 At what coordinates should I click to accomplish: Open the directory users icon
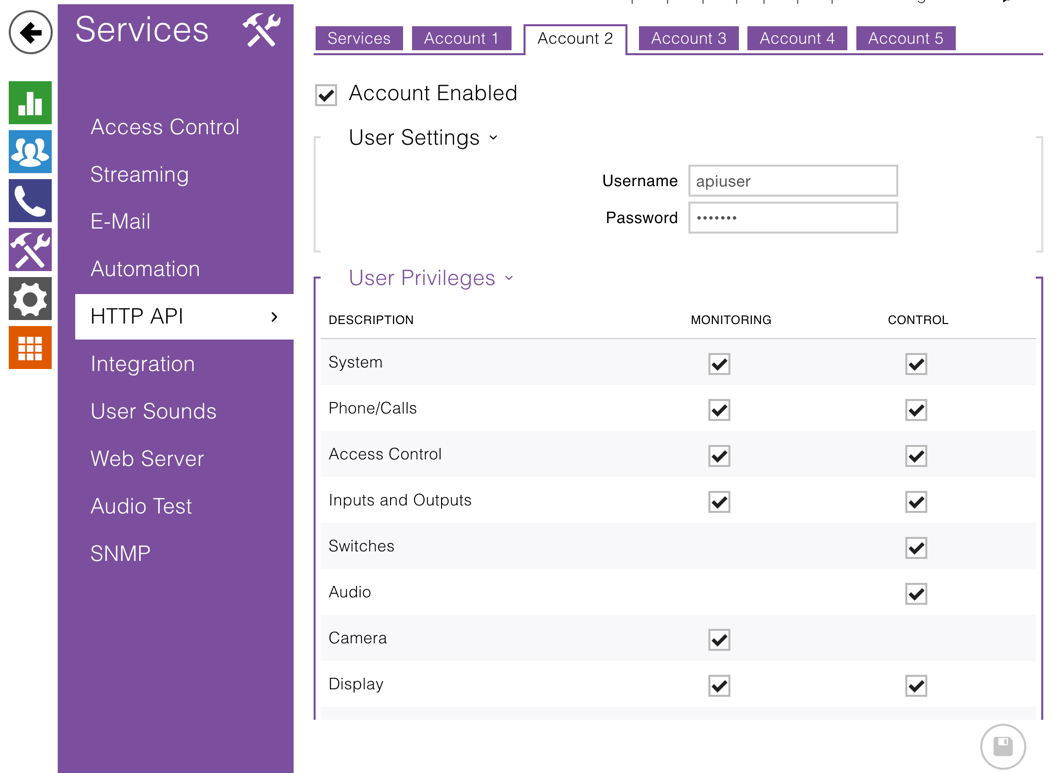click(30, 152)
